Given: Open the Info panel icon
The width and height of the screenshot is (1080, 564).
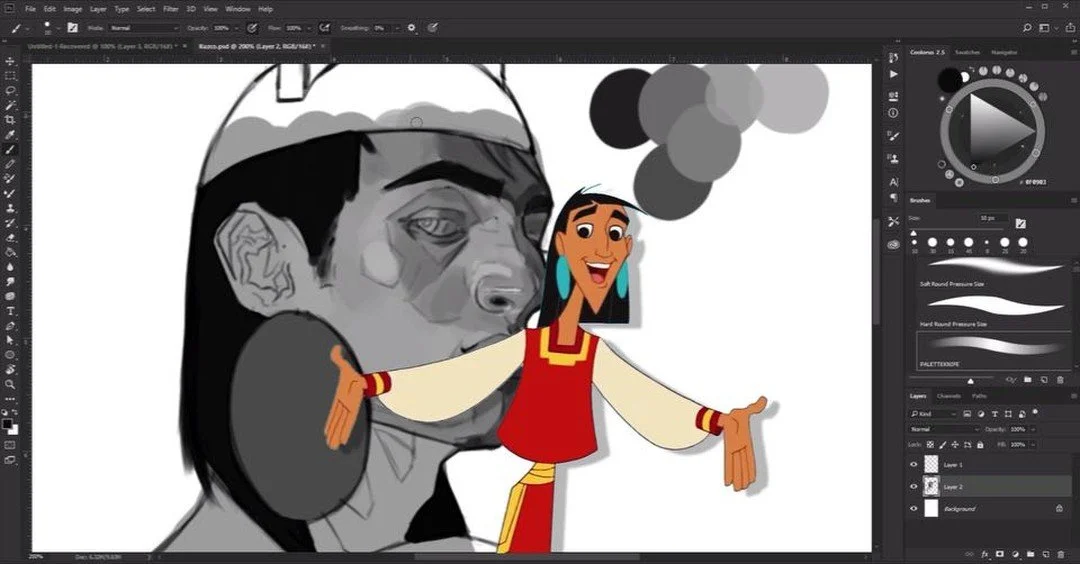Looking at the screenshot, I should (x=893, y=113).
